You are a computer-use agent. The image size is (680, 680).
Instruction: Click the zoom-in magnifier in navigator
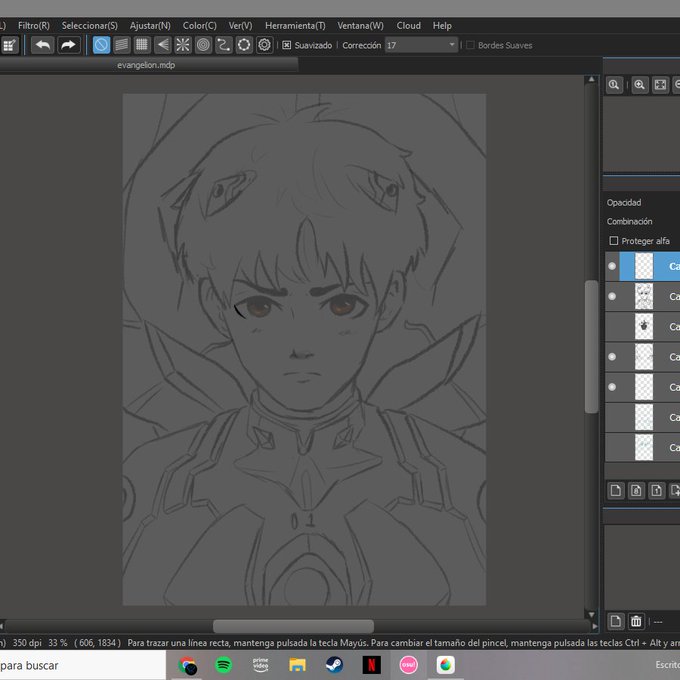tap(639, 85)
